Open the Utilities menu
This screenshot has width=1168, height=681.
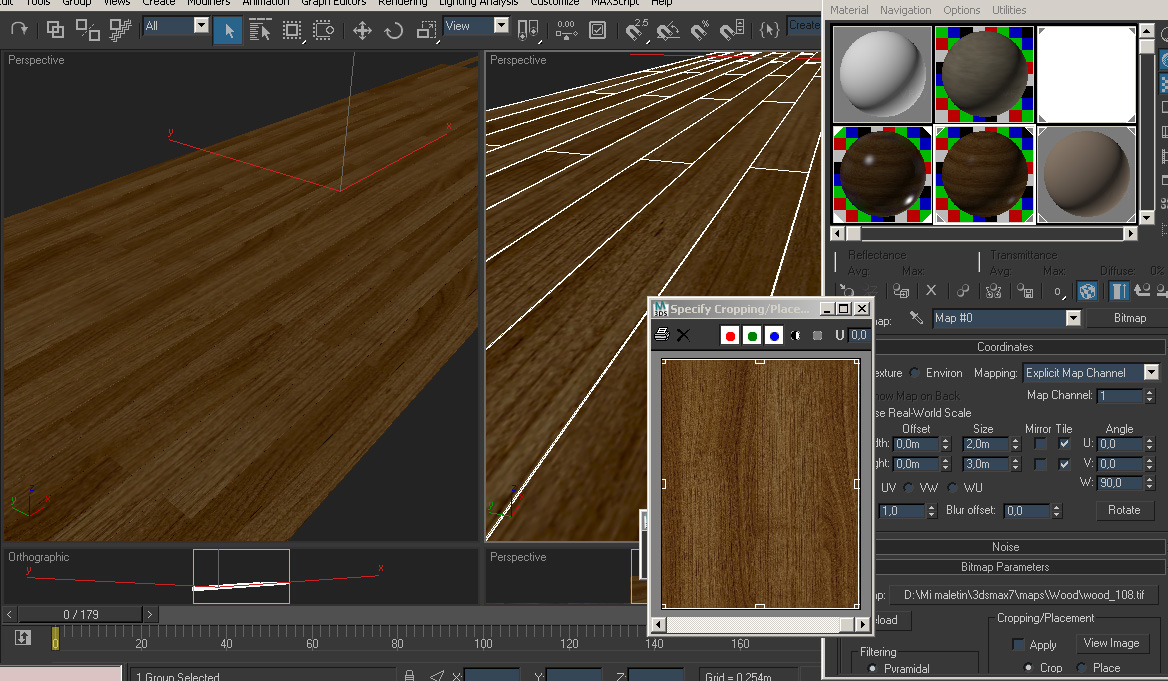(x=1009, y=10)
